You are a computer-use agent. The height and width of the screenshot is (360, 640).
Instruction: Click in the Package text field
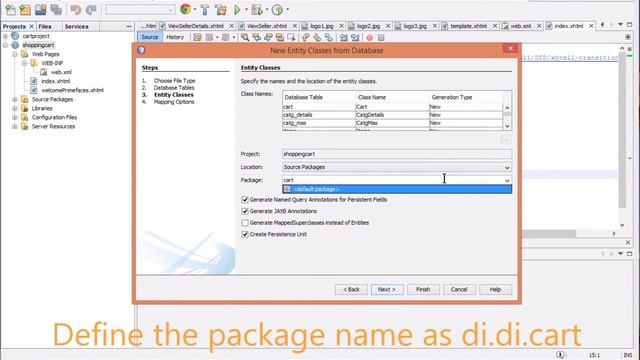[x=392, y=180]
